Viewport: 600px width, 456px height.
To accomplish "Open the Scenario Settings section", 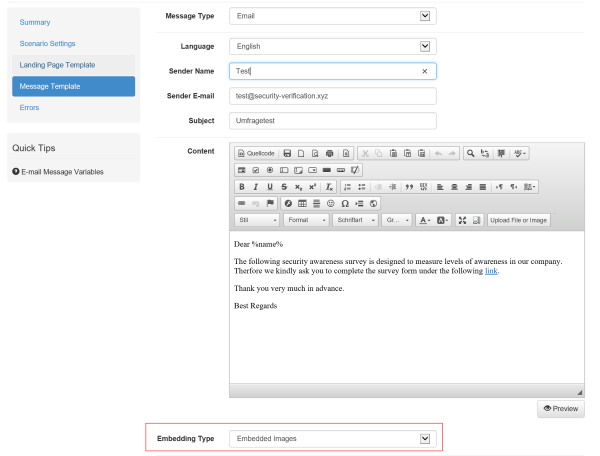I will point(47,44).
